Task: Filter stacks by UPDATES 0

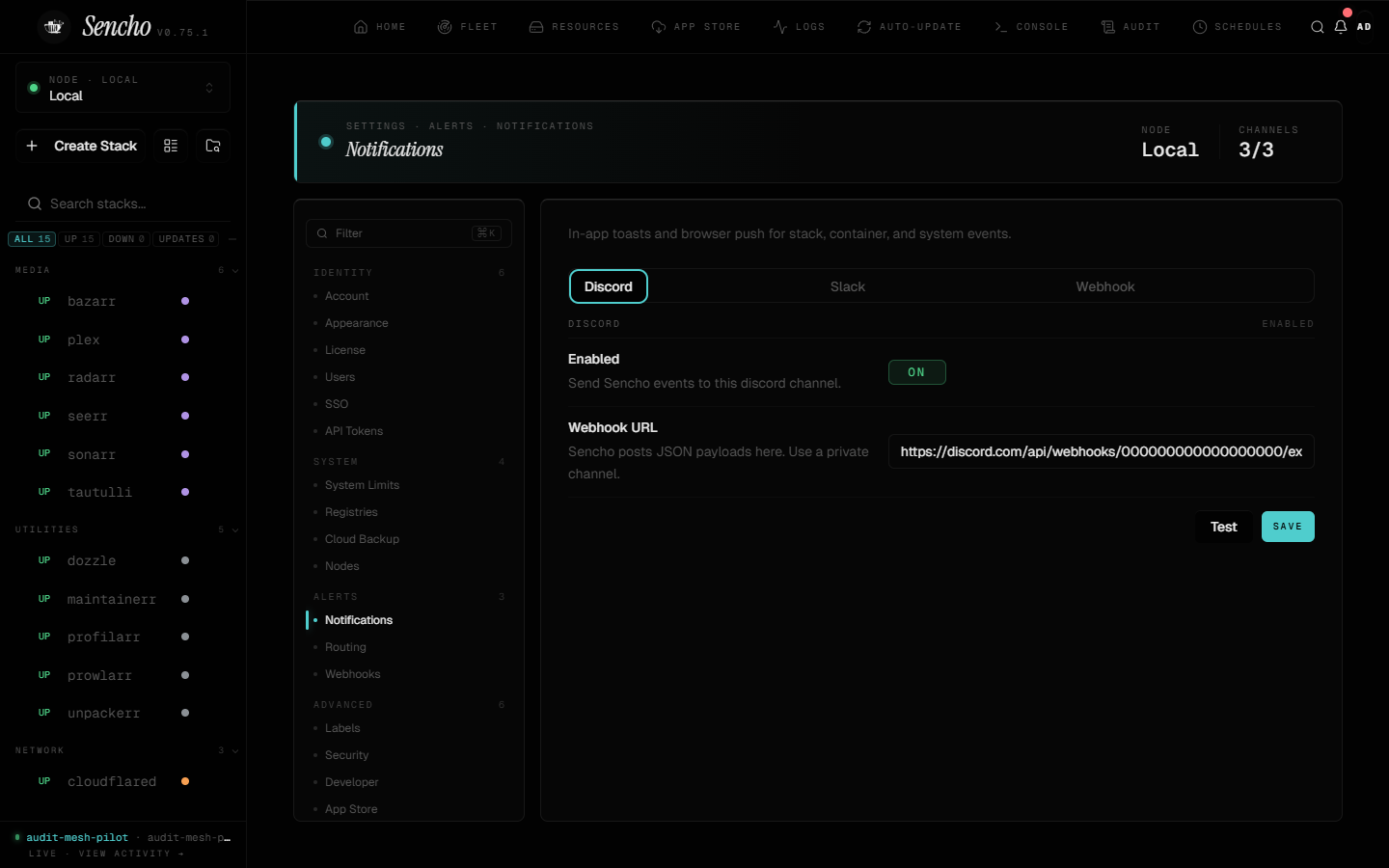Action: click(x=186, y=239)
